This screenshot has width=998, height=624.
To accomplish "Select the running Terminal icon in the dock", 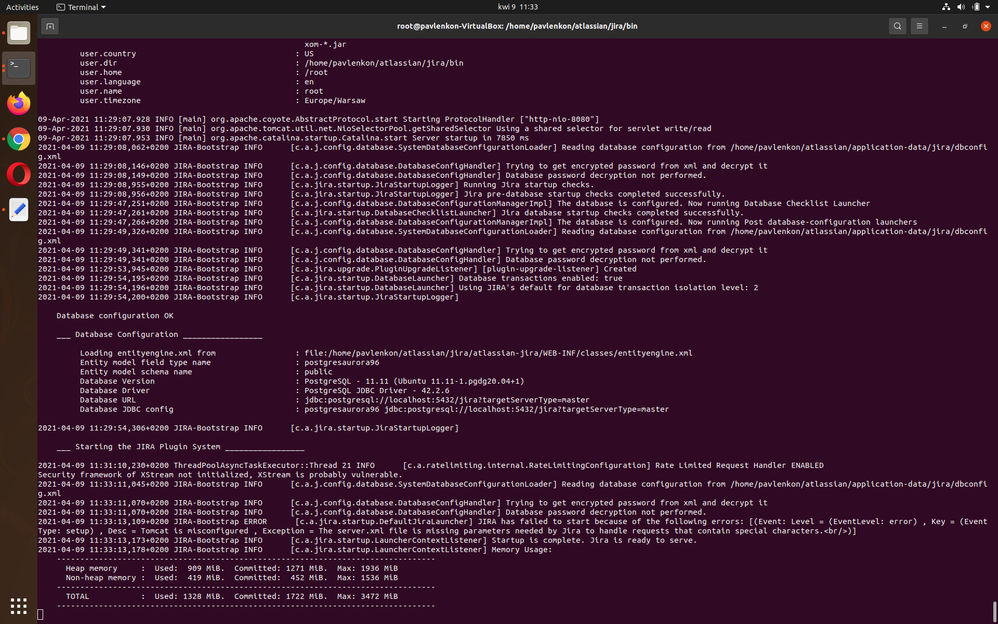I will [18, 68].
